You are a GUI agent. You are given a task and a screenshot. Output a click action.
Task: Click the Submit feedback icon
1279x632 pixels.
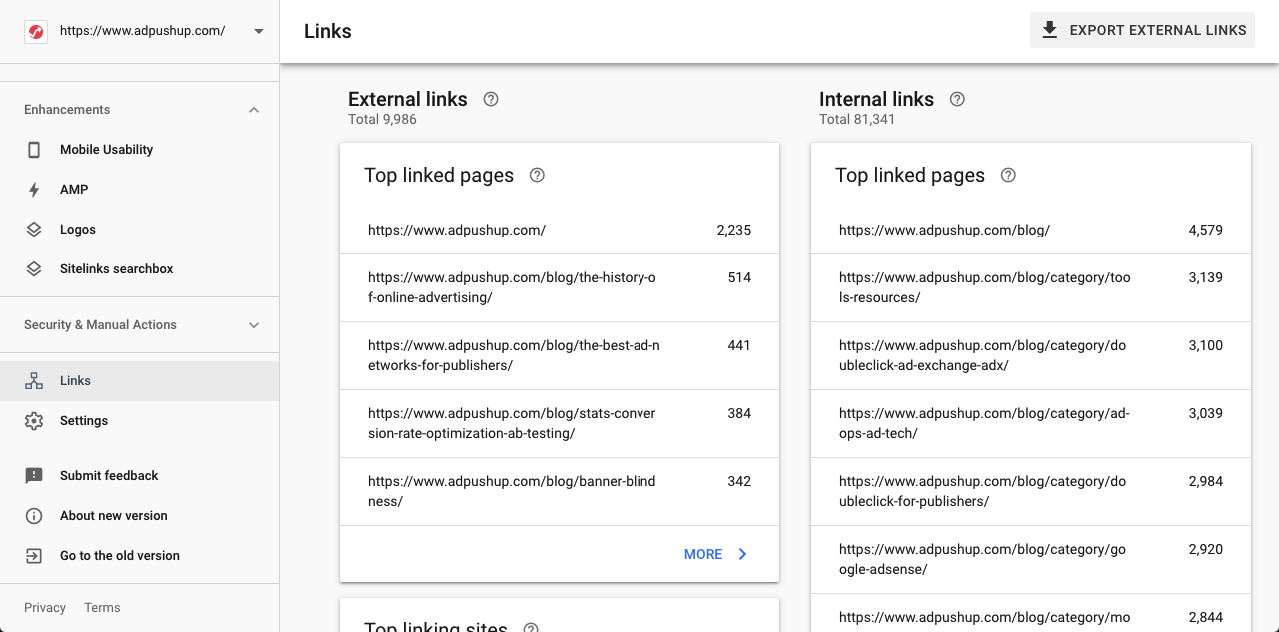34,475
